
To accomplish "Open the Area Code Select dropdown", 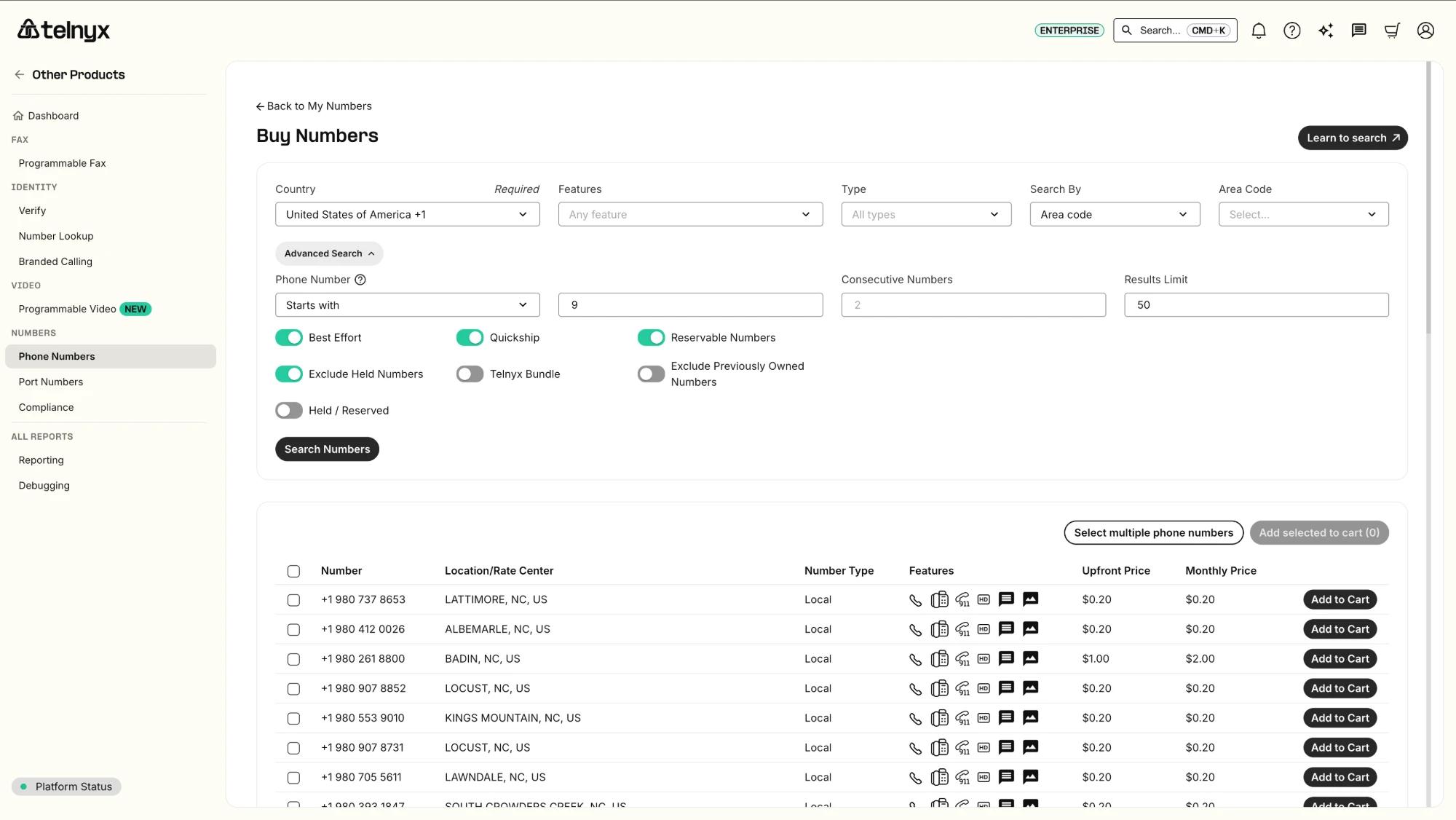I will click(x=1303, y=214).
